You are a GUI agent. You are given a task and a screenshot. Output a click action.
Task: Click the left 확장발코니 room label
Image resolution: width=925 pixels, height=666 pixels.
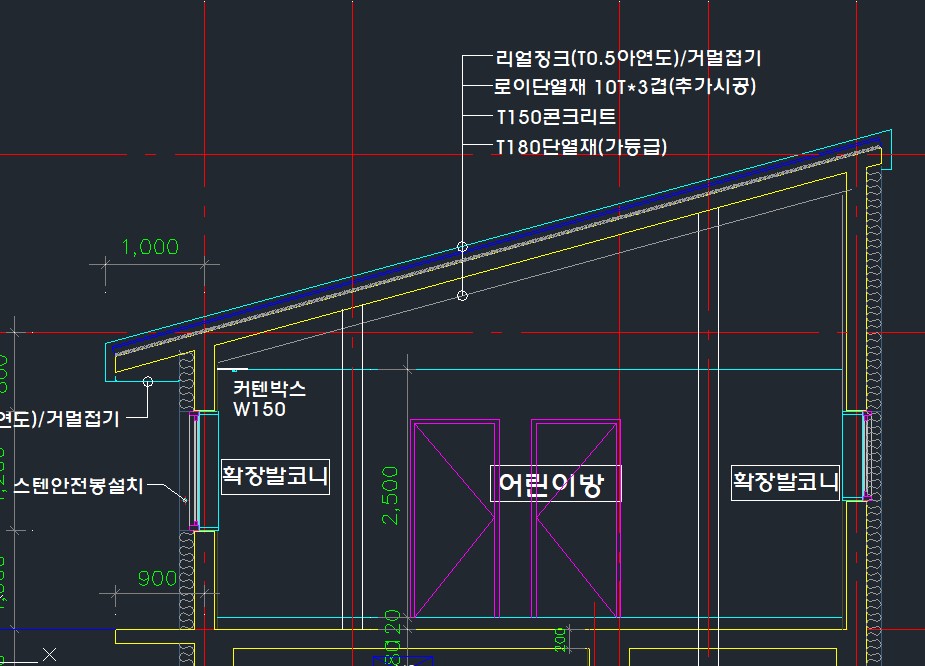[x=275, y=476]
